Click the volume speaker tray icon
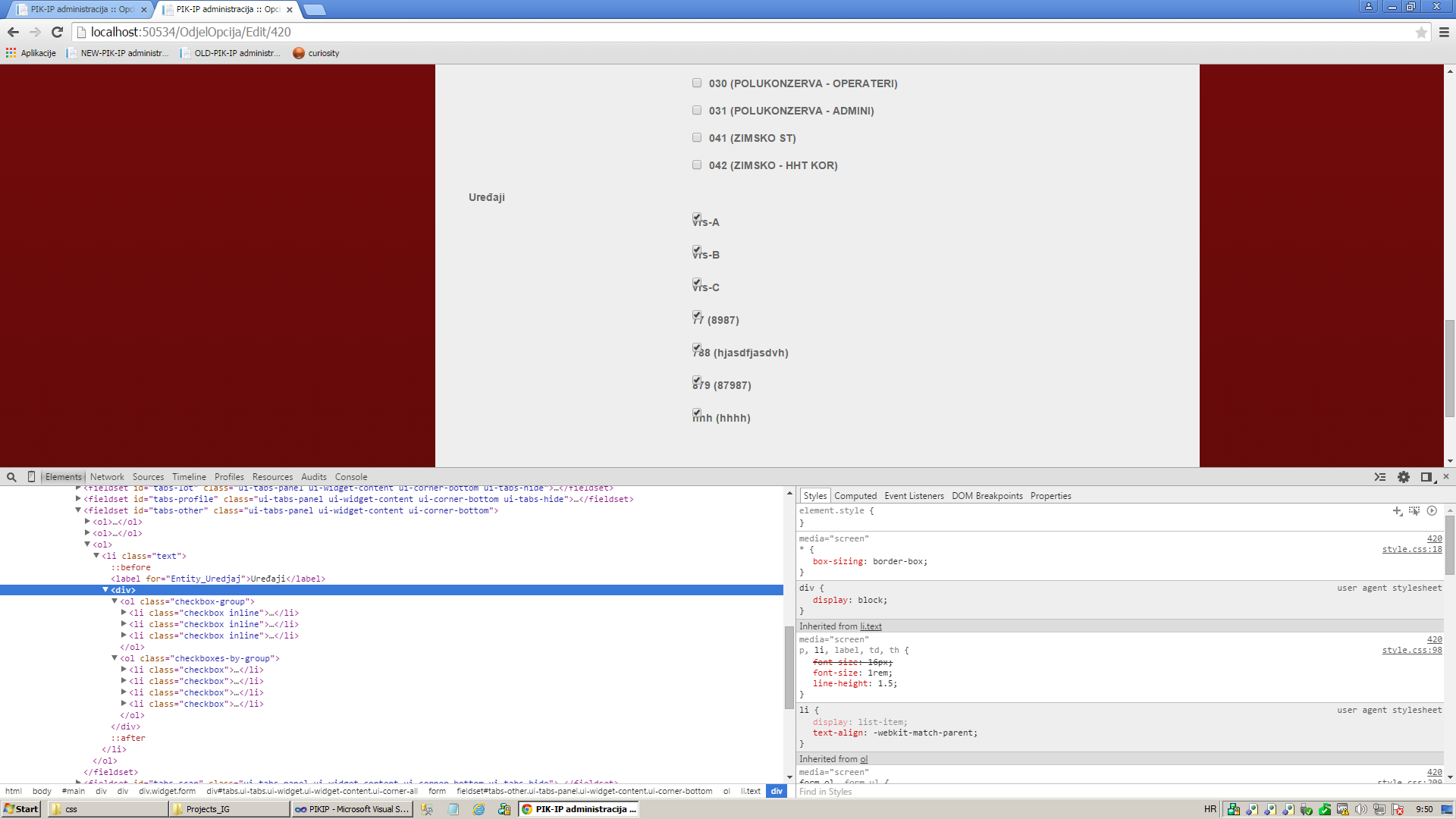 [x=1360, y=809]
